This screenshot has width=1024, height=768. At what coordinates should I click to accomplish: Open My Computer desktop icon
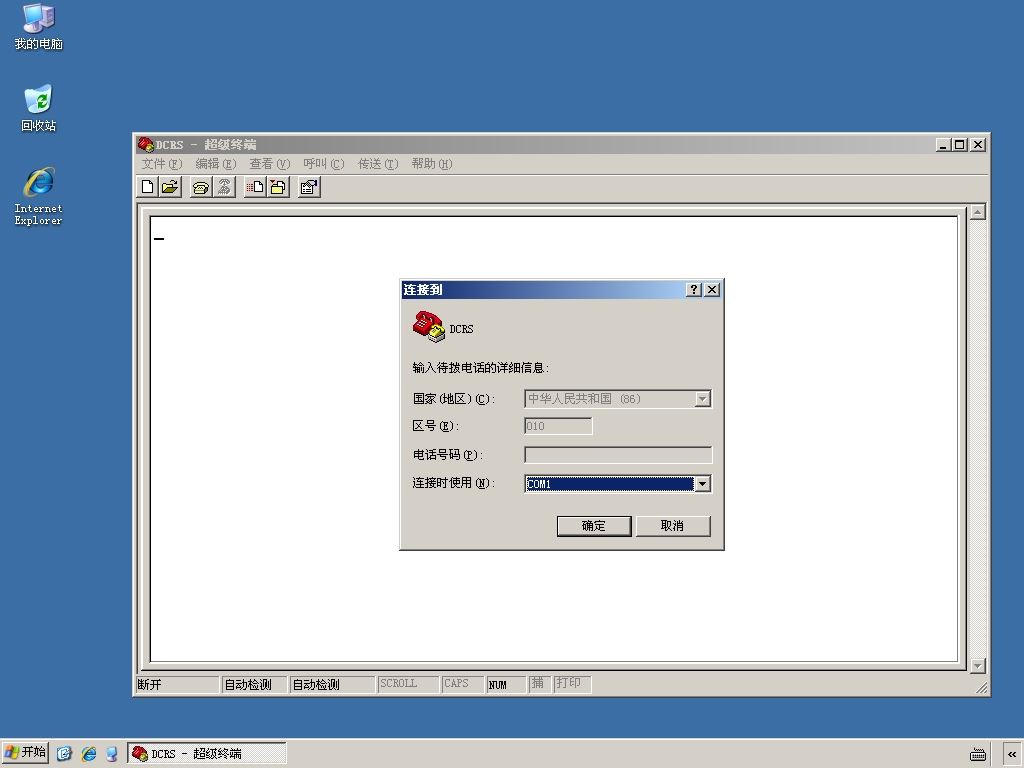pyautogui.click(x=39, y=27)
